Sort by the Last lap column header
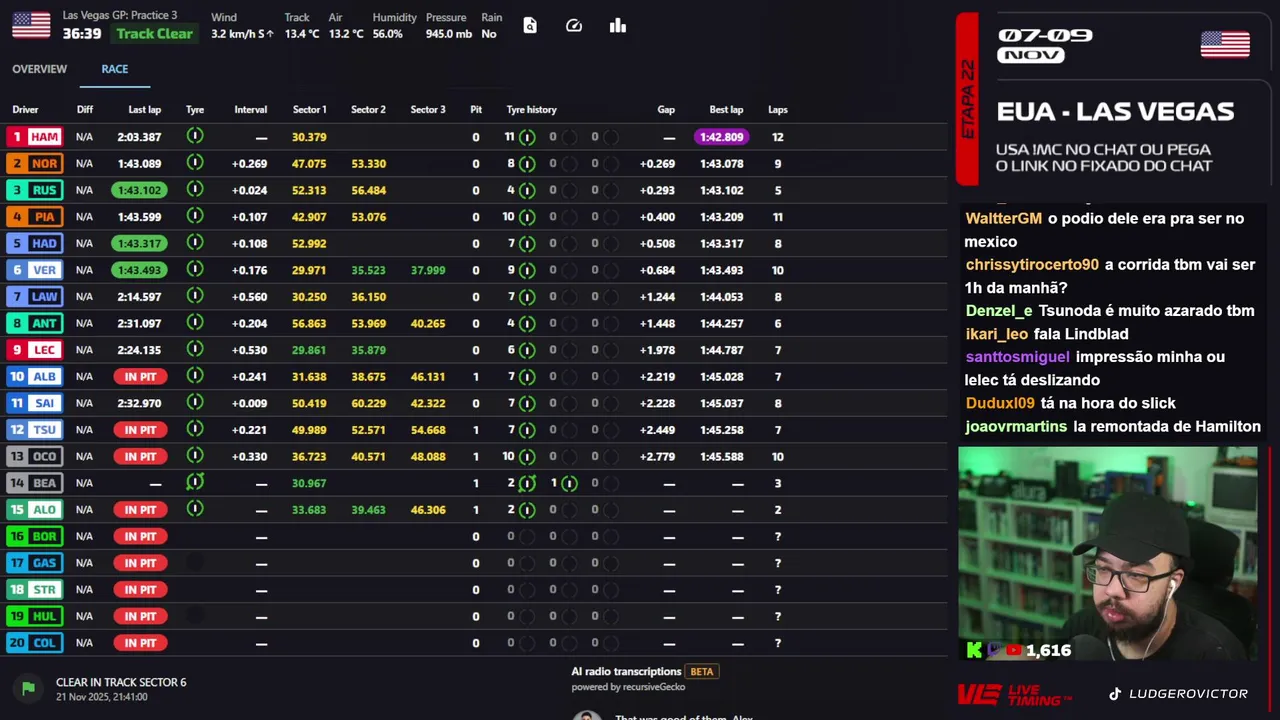 144,110
